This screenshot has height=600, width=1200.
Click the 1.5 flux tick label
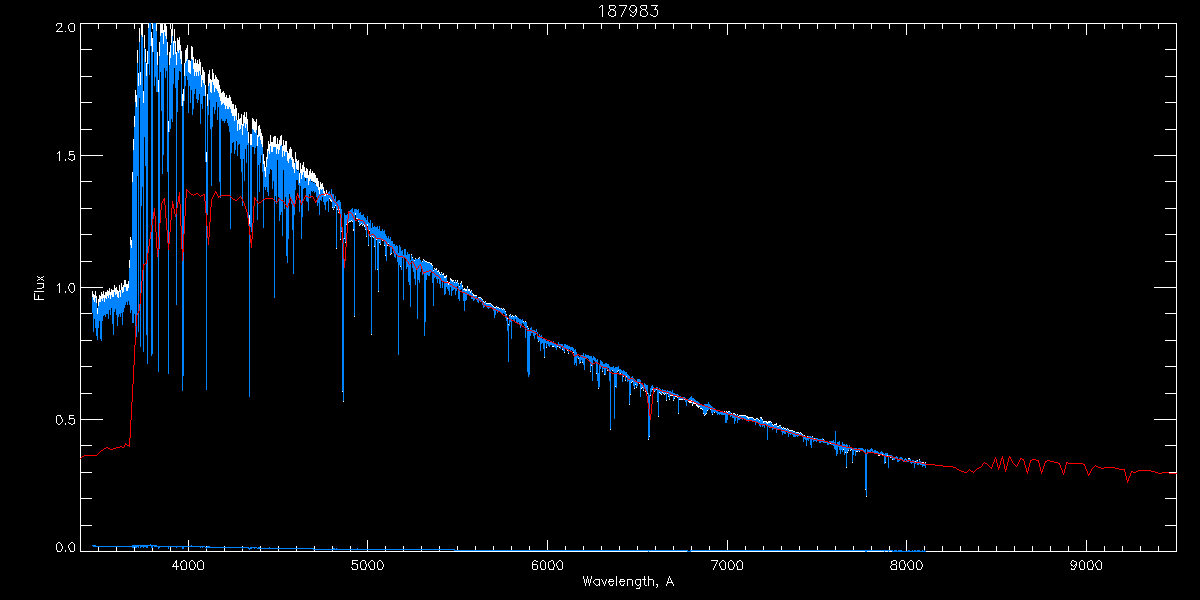(x=64, y=157)
